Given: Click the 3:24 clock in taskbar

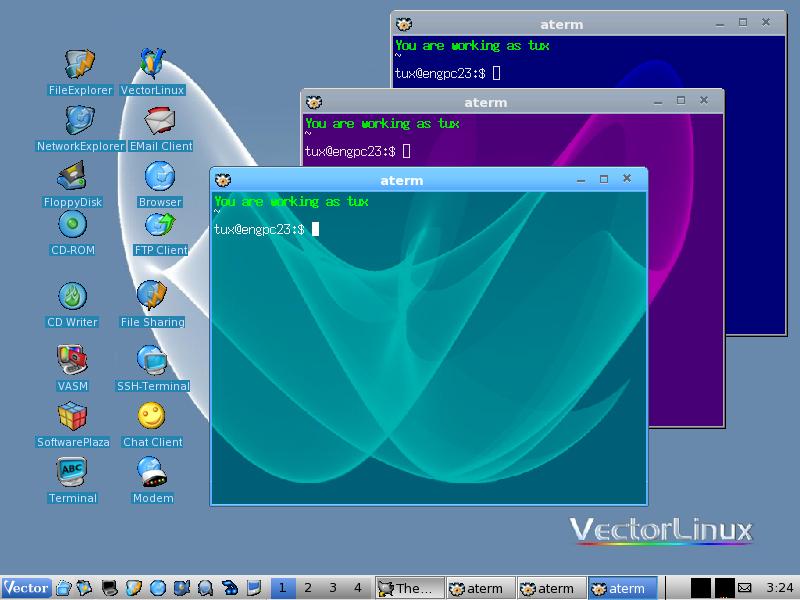Looking at the screenshot, I should (x=779, y=588).
